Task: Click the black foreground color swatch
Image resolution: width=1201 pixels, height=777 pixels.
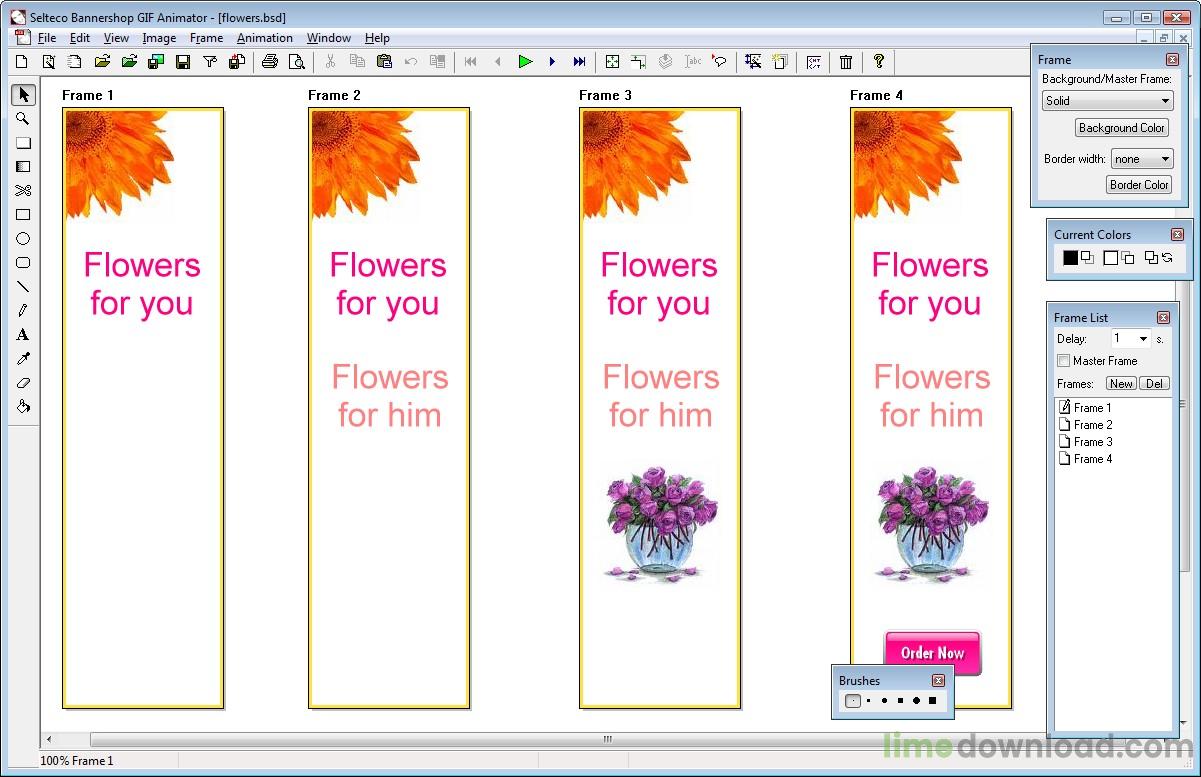Action: [x=1070, y=258]
